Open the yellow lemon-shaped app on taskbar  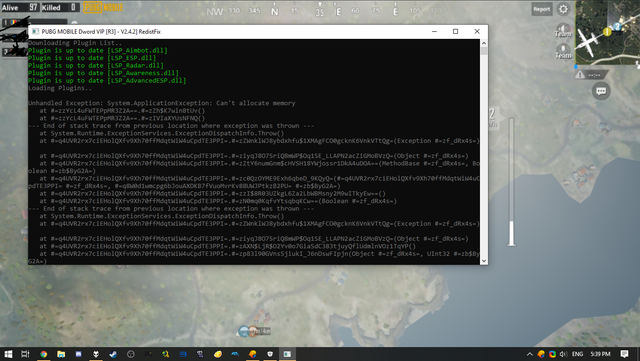pos(218,354)
